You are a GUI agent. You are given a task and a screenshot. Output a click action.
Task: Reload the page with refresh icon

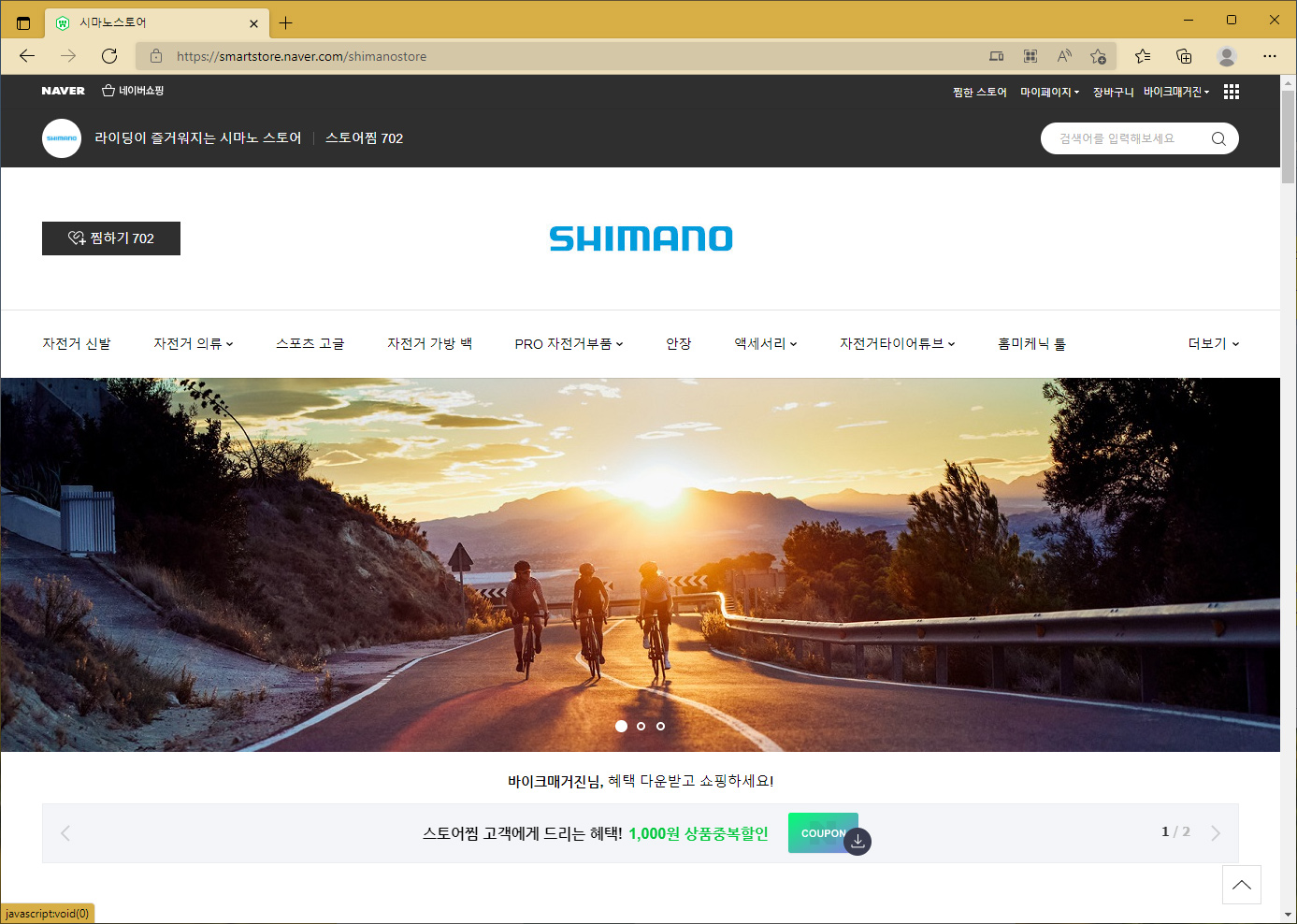point(109,56)
